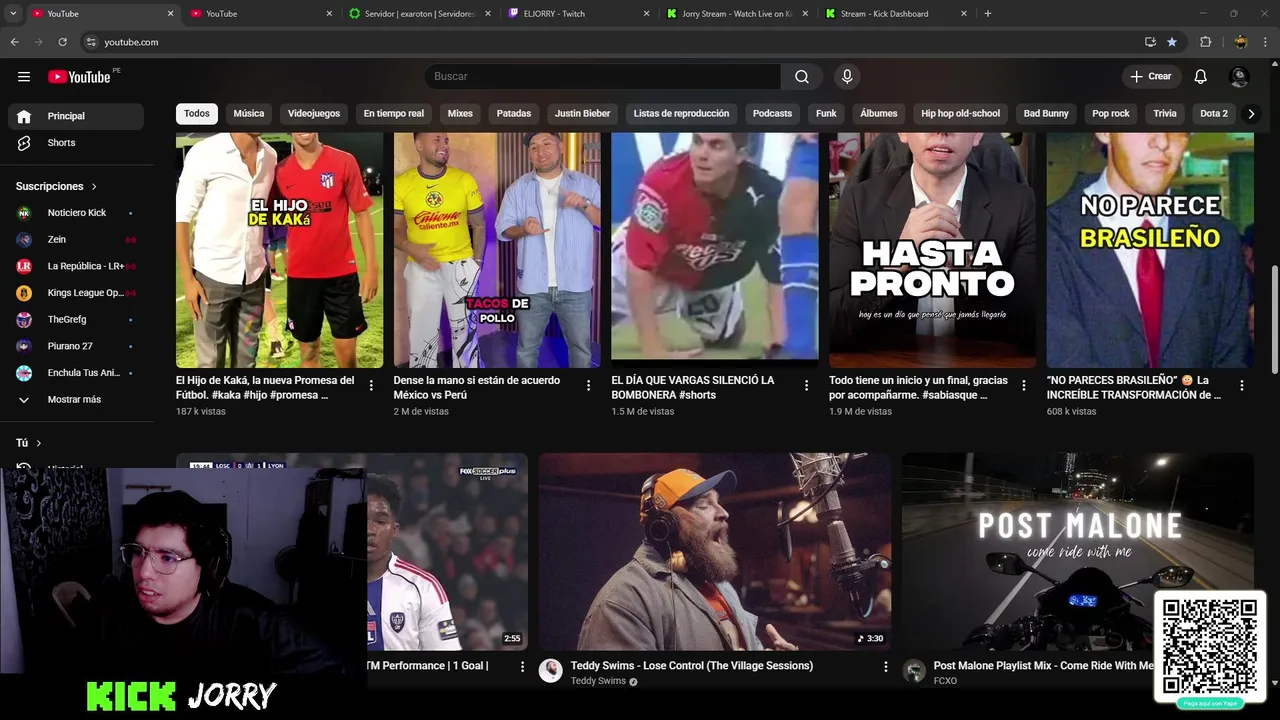
Task: Go to Principal in sidebar
Action: point(76,116)
